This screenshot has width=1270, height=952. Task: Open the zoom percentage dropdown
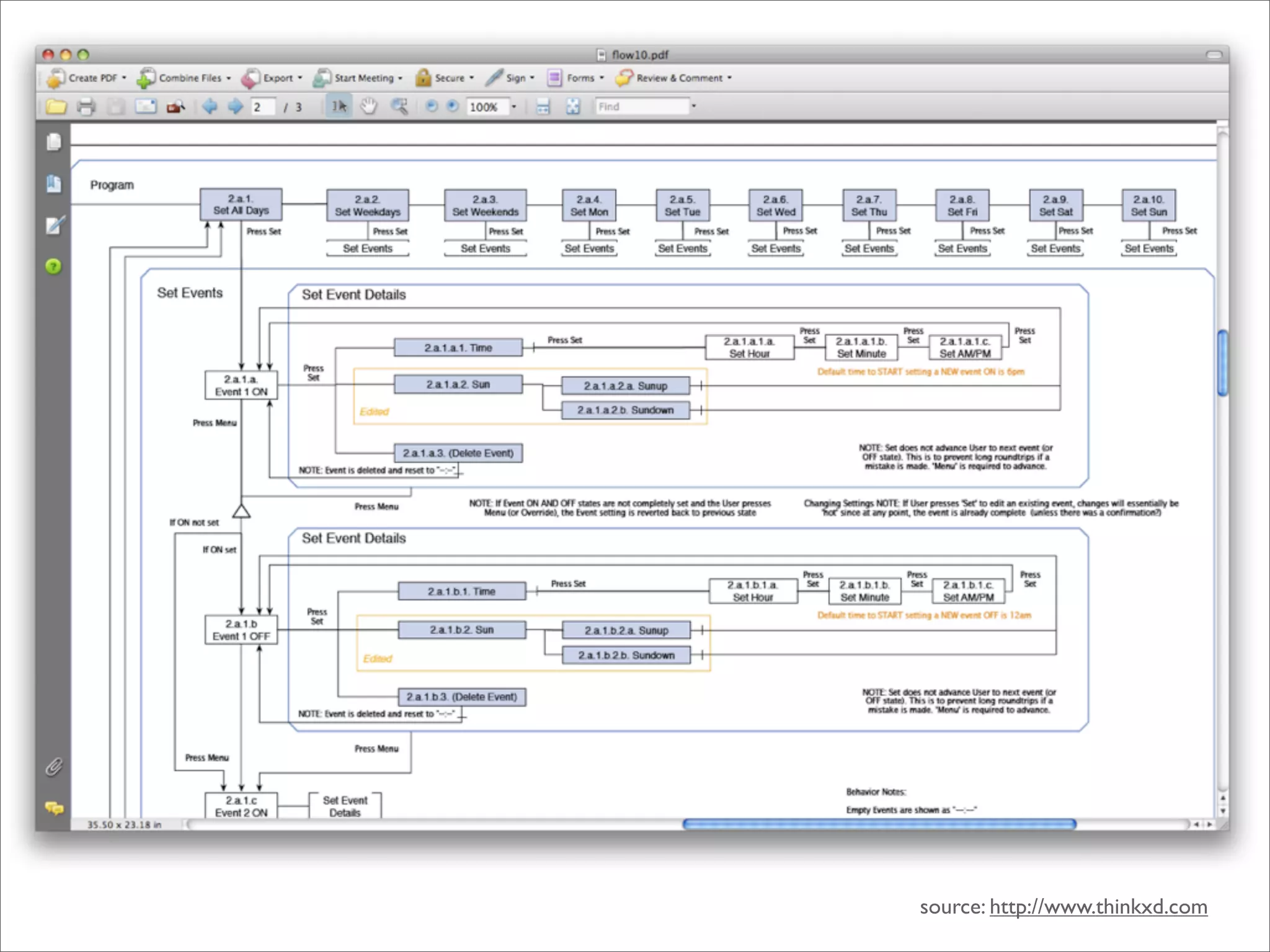[x=514, y=107]
